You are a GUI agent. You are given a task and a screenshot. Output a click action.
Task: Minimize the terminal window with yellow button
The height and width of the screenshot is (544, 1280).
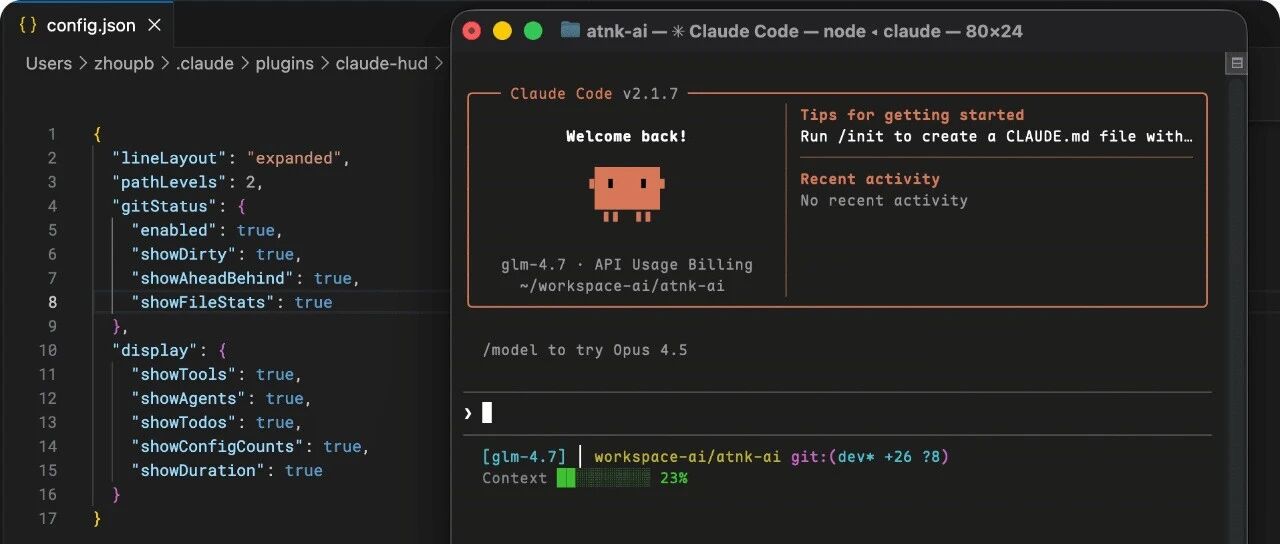point(502,31)
